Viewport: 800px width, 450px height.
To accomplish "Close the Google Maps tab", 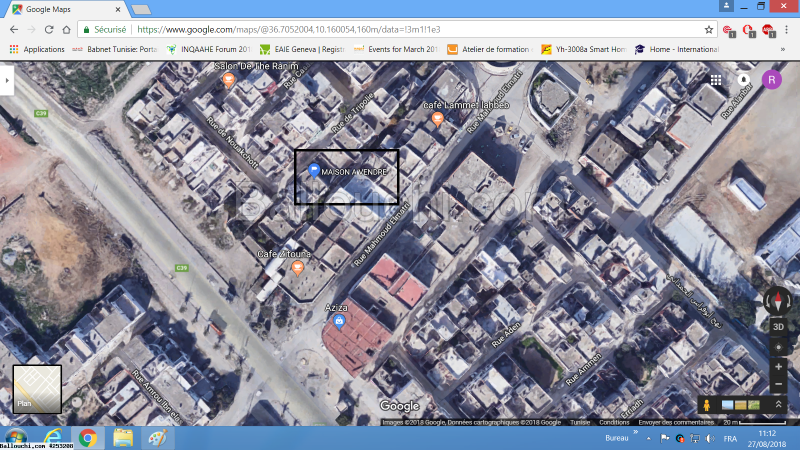I will (x=118, y=9).
